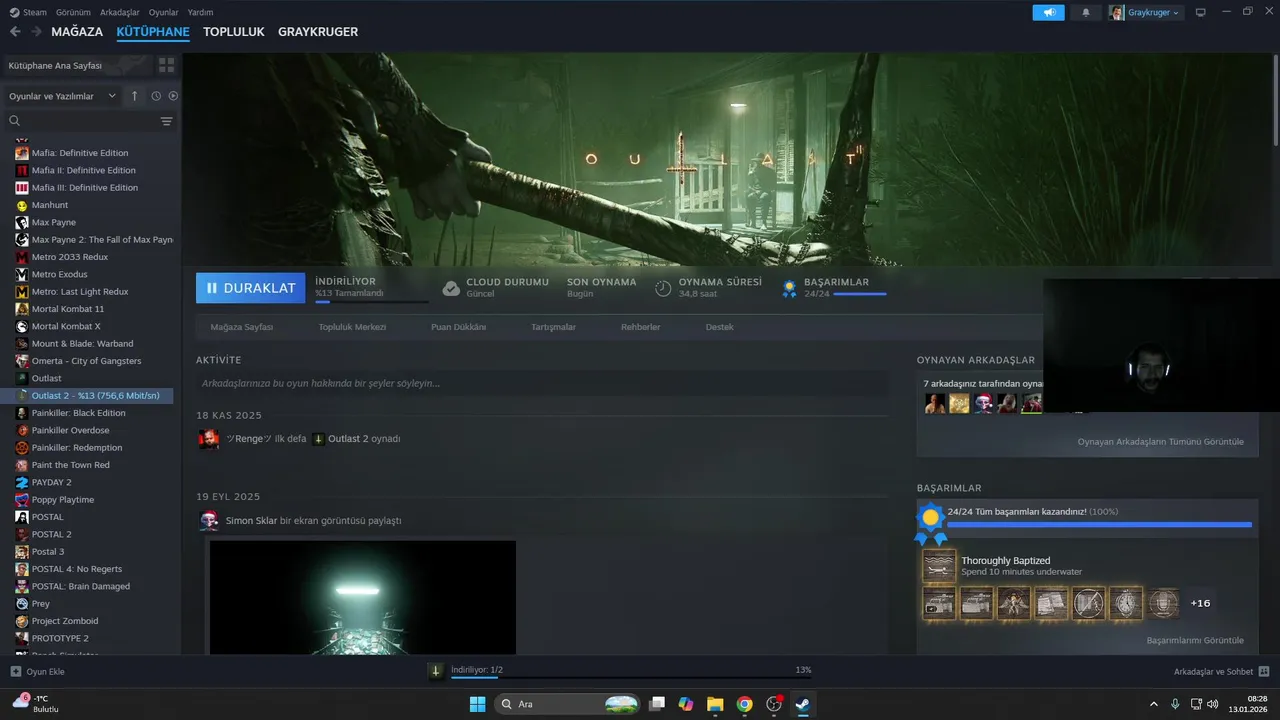Open Puan Dükkânı link

pos(458,327)
